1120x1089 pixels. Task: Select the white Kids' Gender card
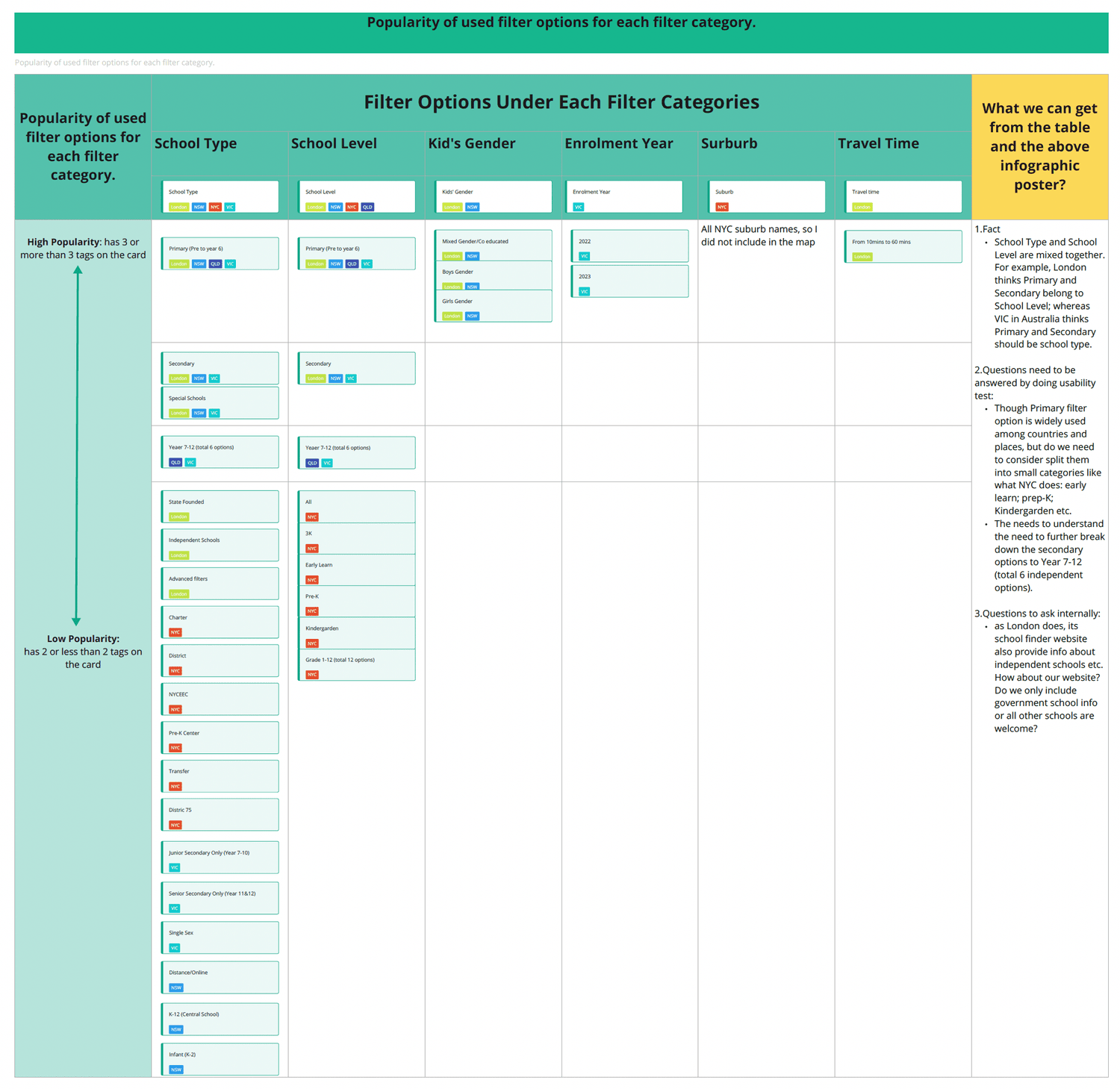click(x=494, y=197)
